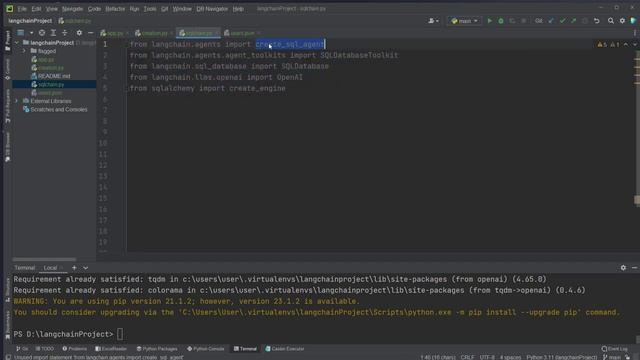Open README.md in project tree
This screenshot has height=360, width=640.
54,76
